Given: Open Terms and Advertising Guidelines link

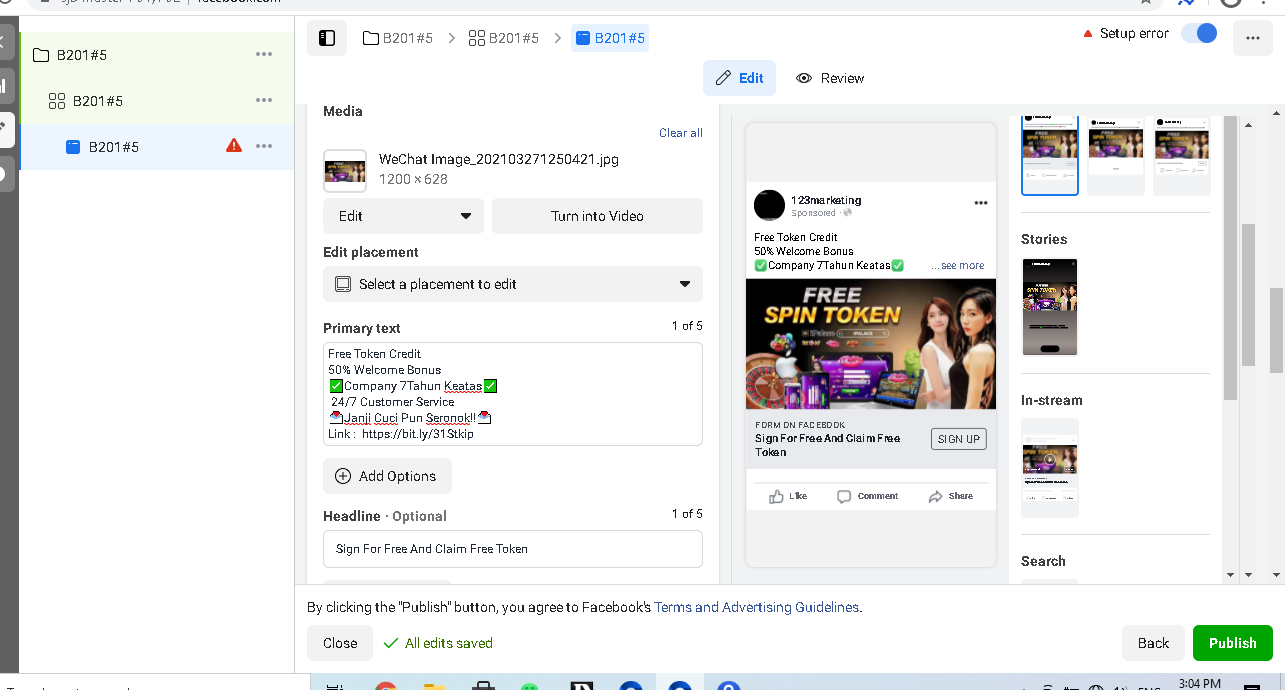Looking at the screenshot, I should coord(756,607).
